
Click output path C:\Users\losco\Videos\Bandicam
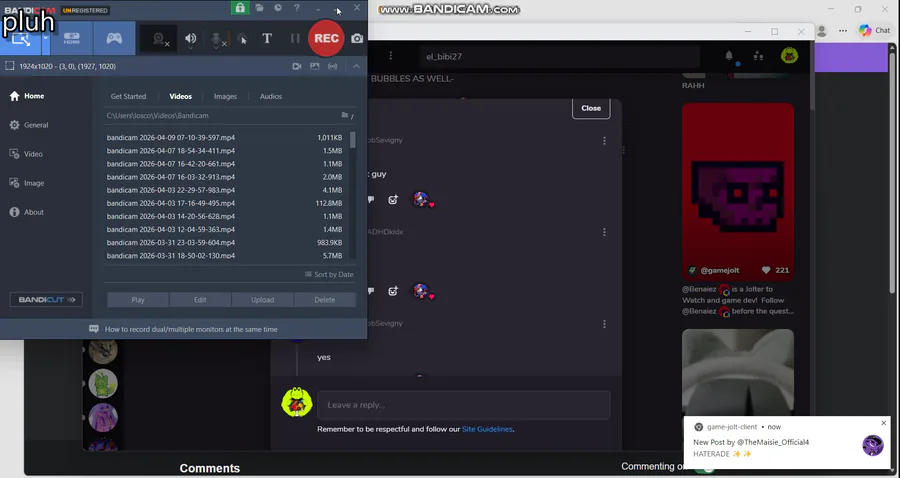click(157, 115)
